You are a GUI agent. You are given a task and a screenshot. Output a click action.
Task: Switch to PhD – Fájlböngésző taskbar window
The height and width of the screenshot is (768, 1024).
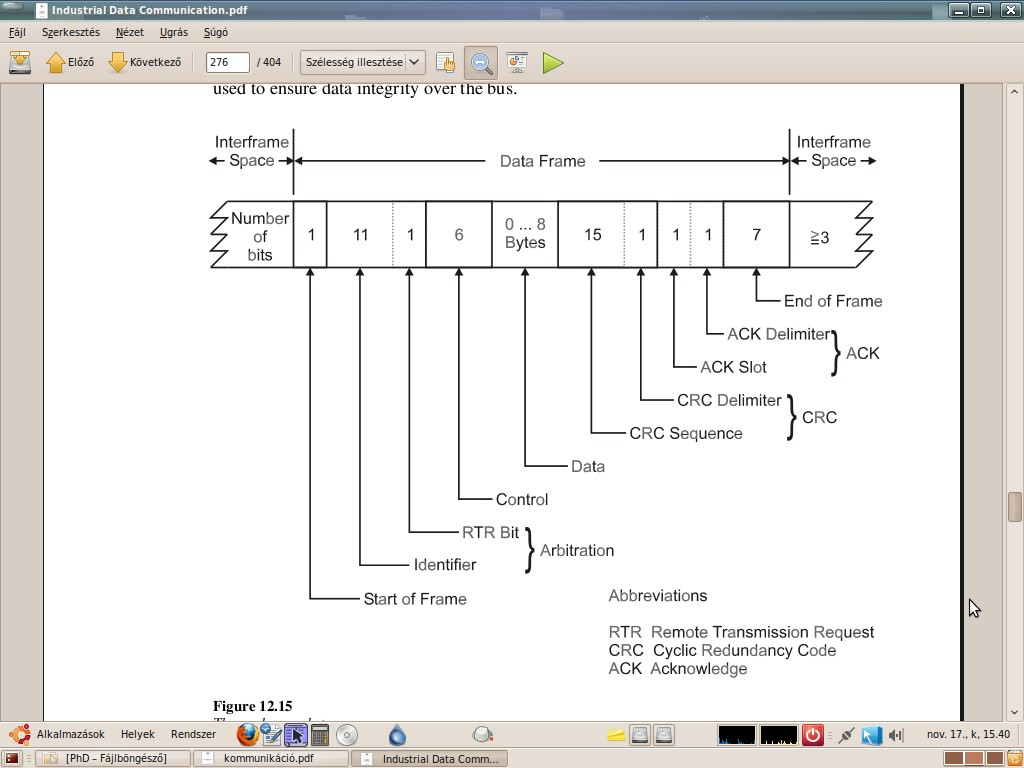coord(112,758)
